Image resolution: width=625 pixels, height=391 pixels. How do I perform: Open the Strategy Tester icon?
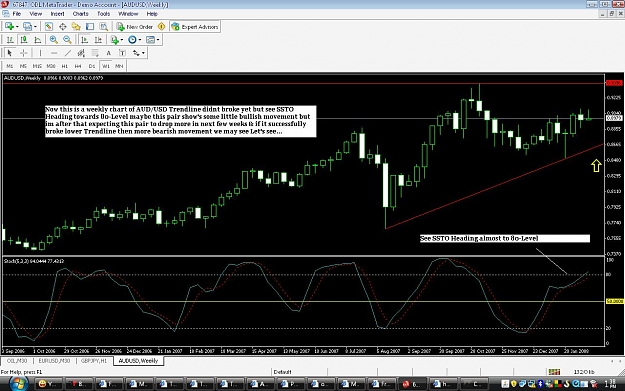(104, 27)
